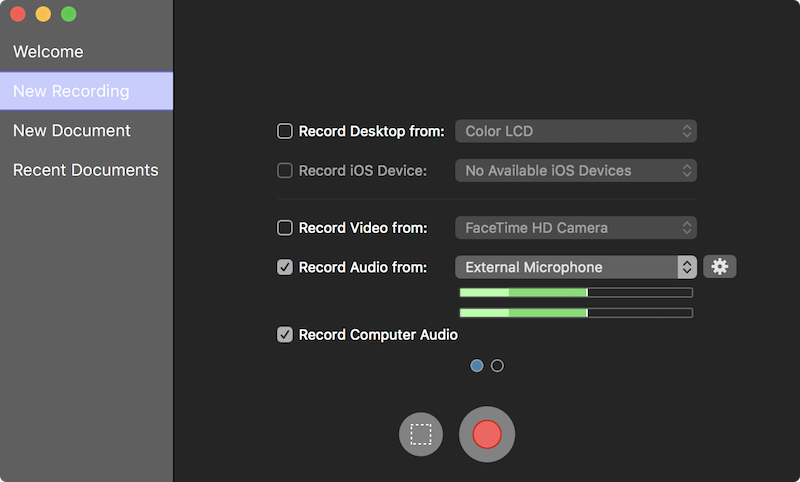Enable the Record Desktop from checkbox
Screen dimensions: 800x482
coord(285,131)
